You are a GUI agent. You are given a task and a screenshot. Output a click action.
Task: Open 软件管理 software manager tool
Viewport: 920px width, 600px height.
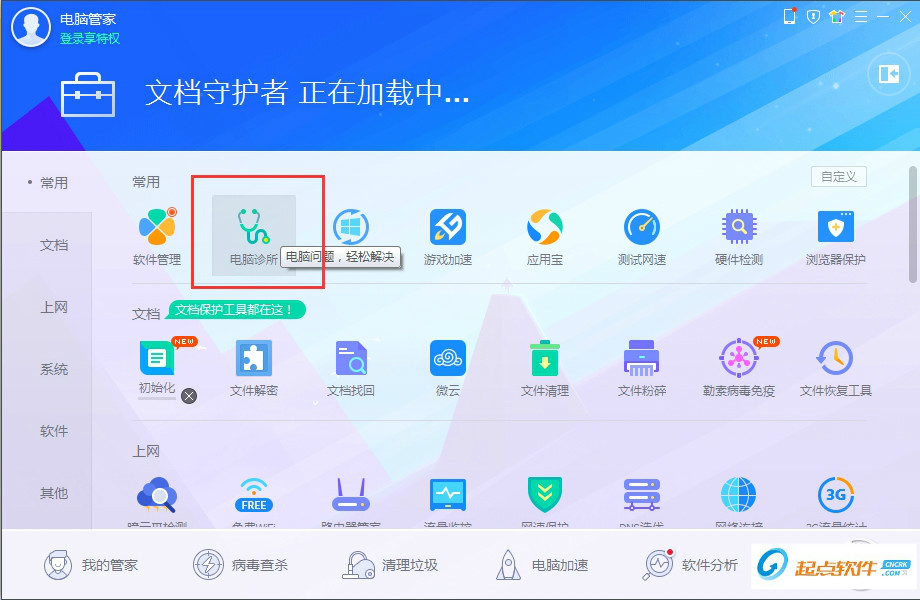click(157, 236)
